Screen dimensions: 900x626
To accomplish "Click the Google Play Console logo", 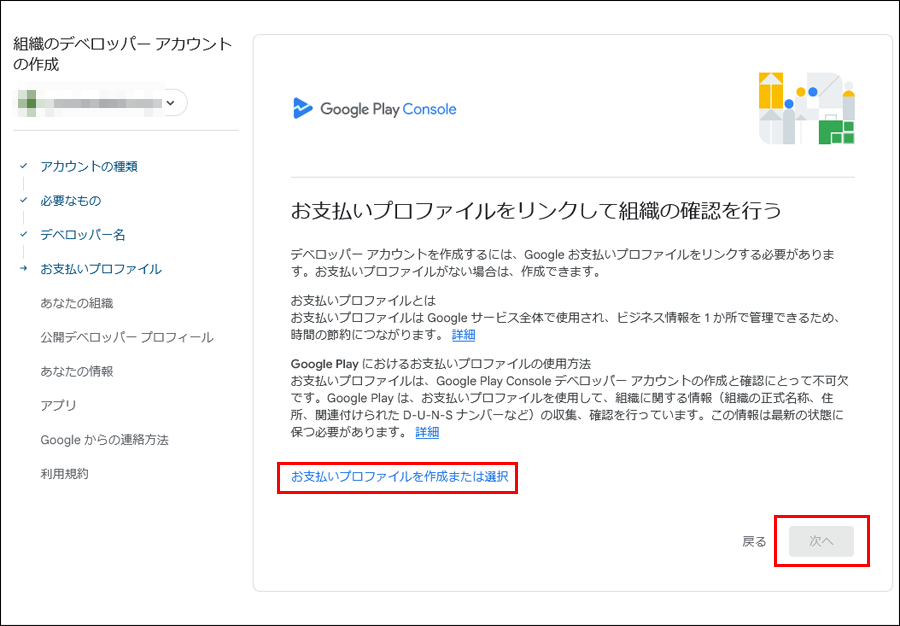I will (374, 108).
